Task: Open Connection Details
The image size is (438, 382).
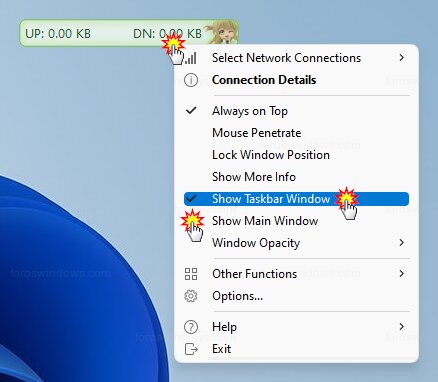Action: point(296,80)
